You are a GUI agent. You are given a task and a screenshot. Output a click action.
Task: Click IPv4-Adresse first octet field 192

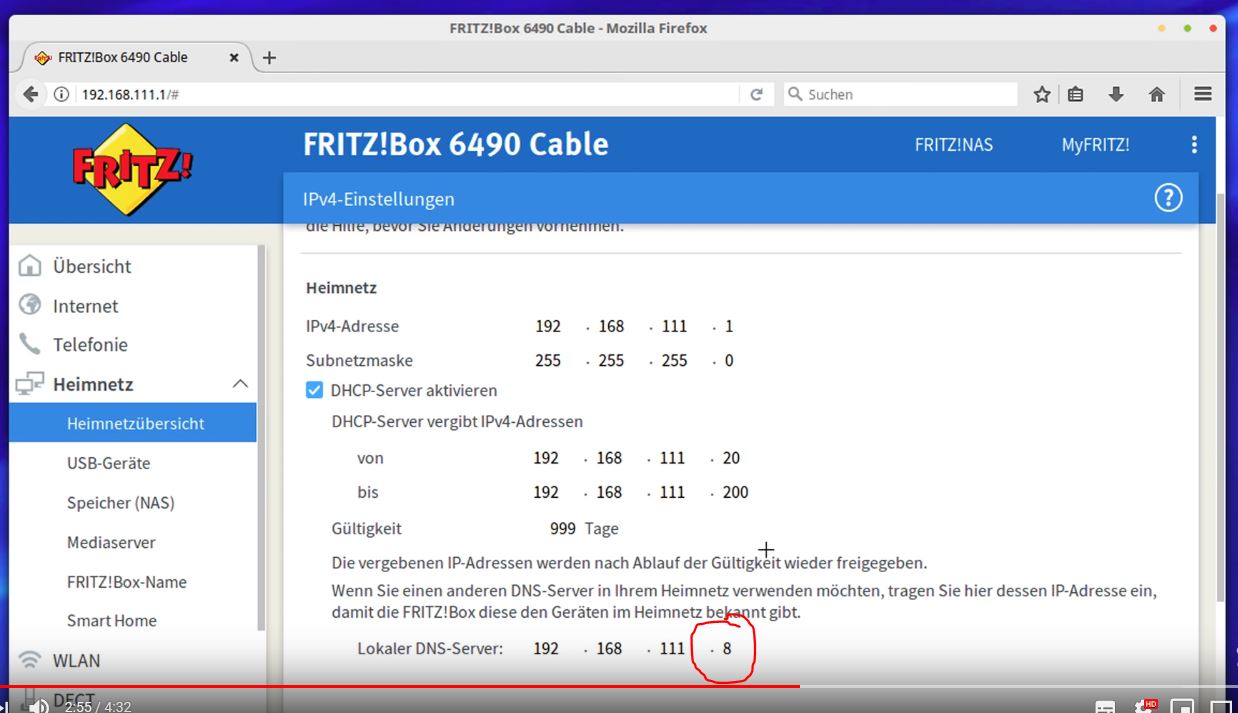coord(548,326)
